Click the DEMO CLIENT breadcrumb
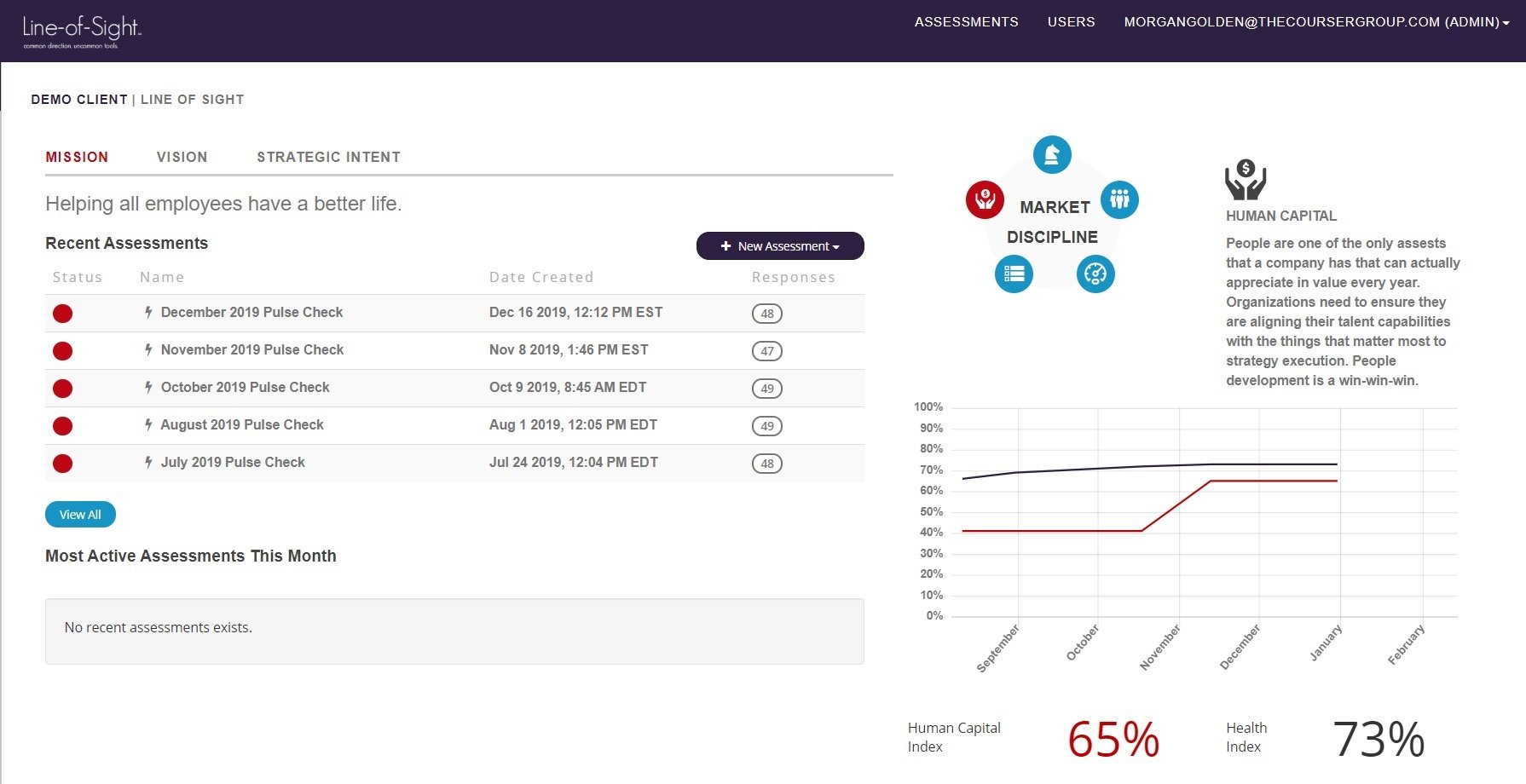 point(79,100)
